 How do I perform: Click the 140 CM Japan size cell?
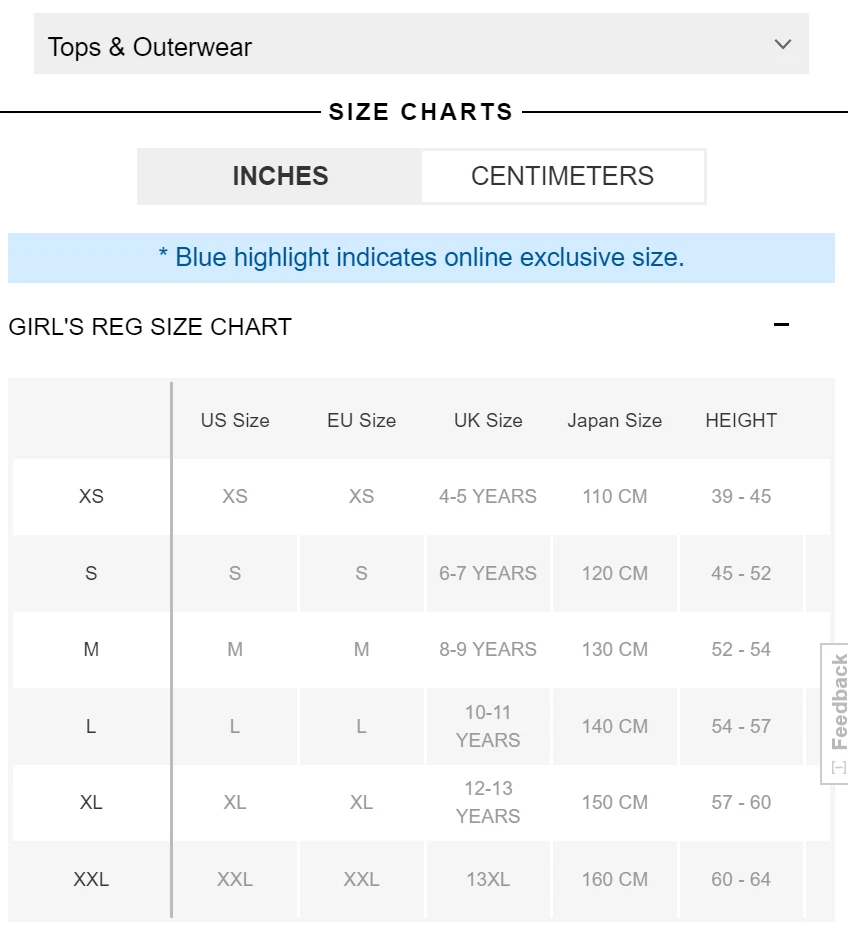click(x=614, y=726)
